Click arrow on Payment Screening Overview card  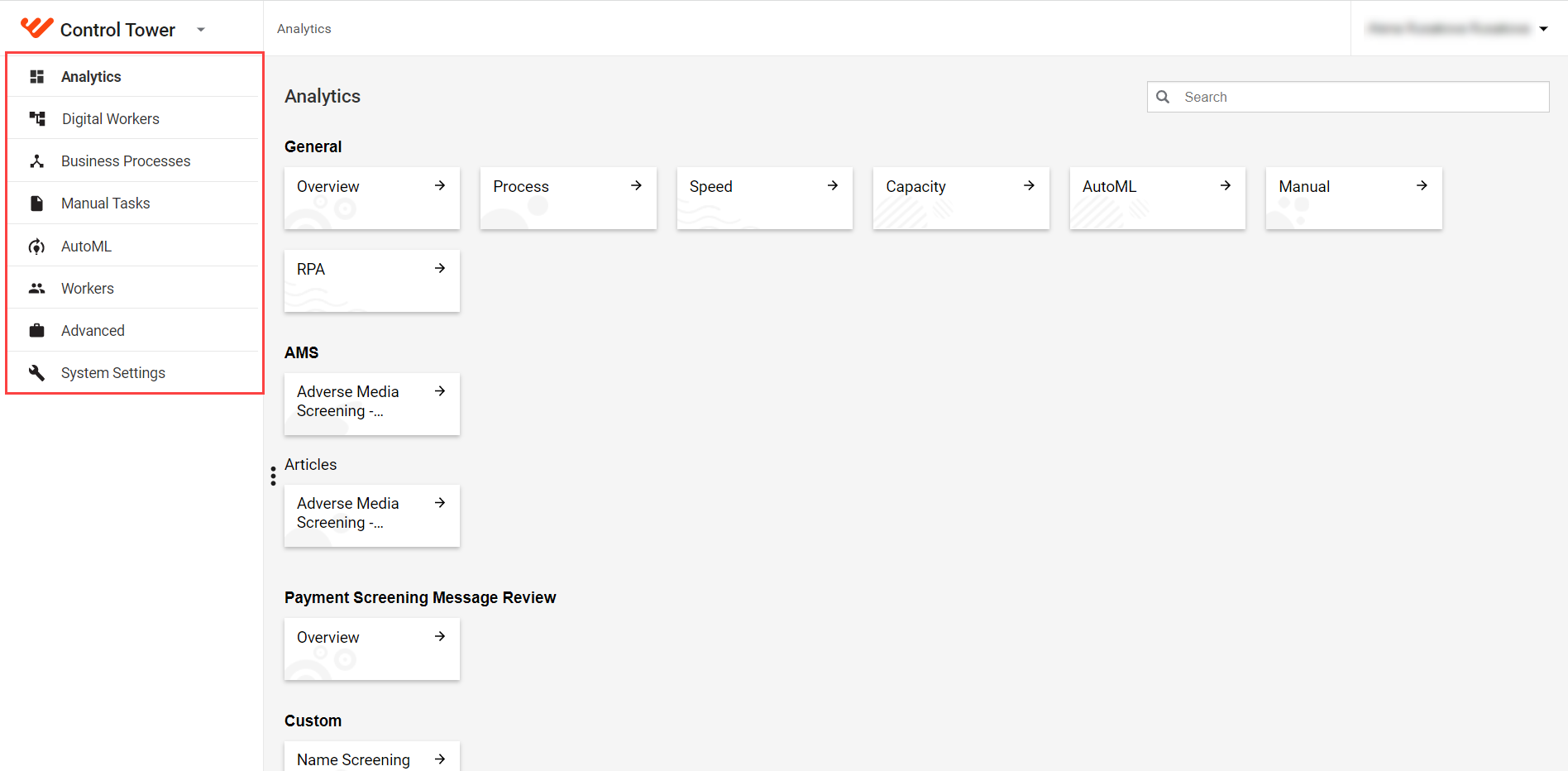pos(440,637)
